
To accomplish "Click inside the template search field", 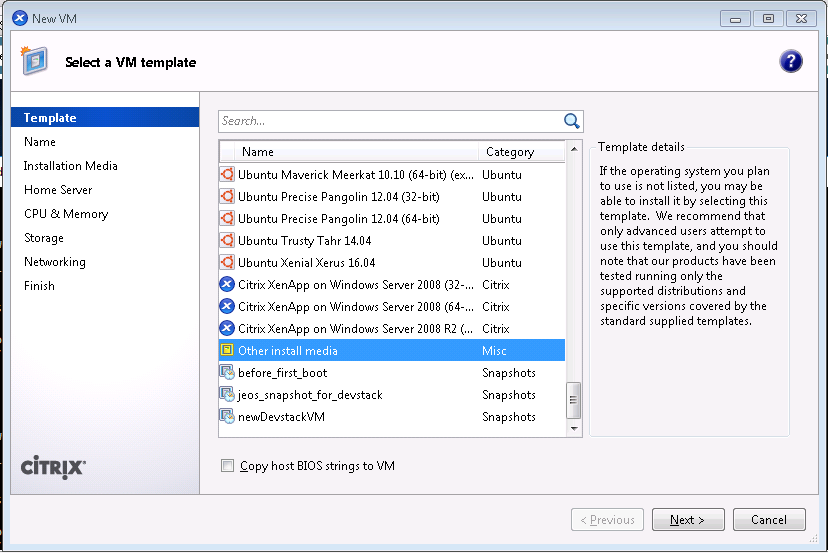I will click(390, 121).
